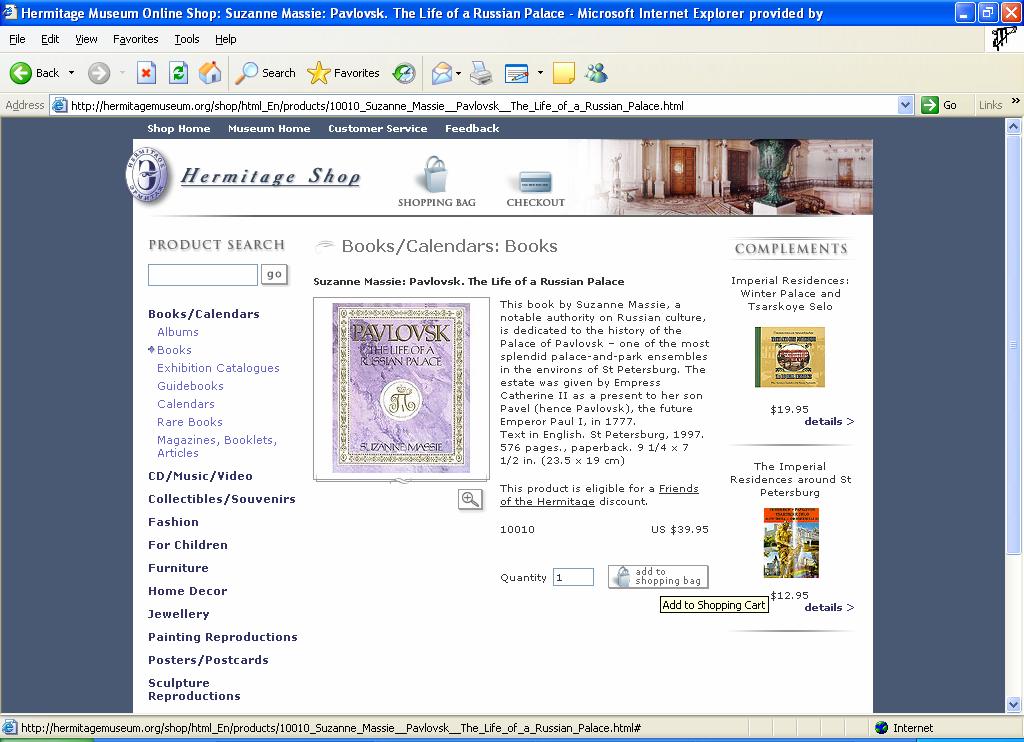
Task: View details for Imperial Residences $19.95 book
Action: pyautogui.click(x=829, y=421)
